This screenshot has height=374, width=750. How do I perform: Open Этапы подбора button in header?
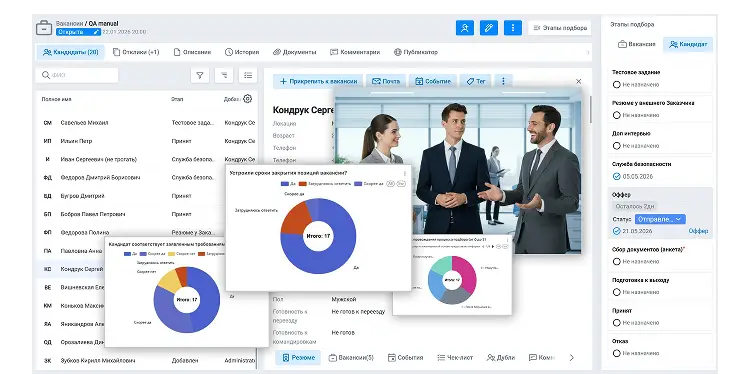(560, 28)
